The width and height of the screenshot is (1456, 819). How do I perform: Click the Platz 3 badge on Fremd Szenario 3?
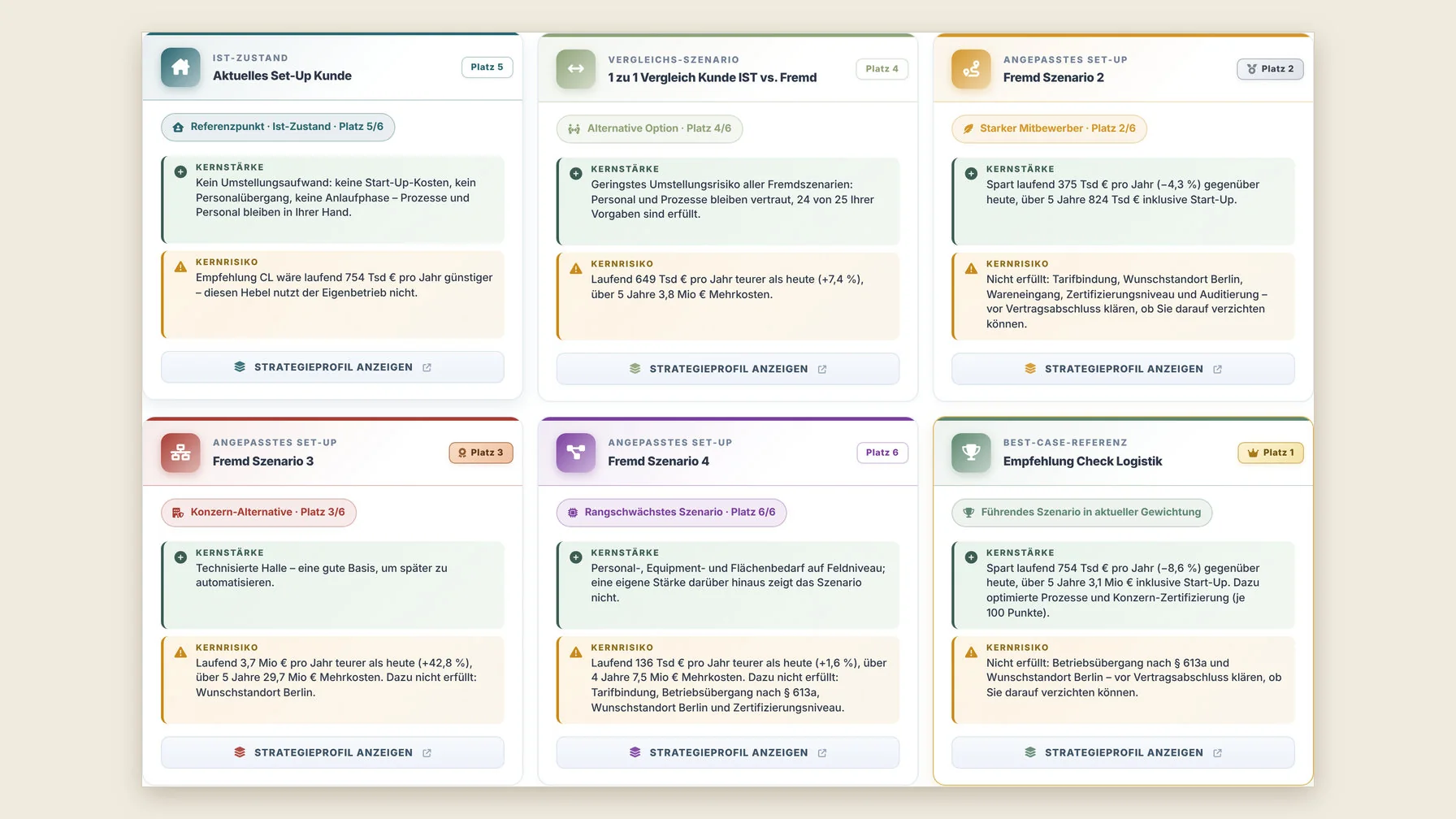pos(481,453)
